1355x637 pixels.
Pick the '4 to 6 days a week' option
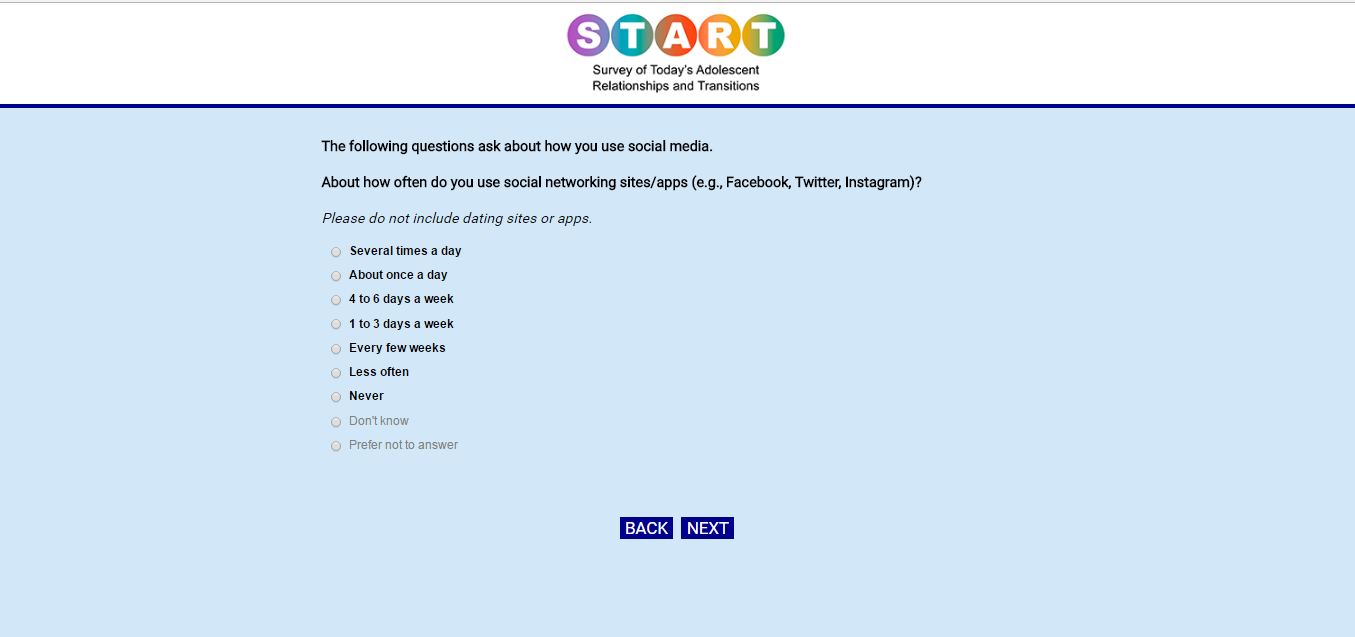(x=336, y=300)
